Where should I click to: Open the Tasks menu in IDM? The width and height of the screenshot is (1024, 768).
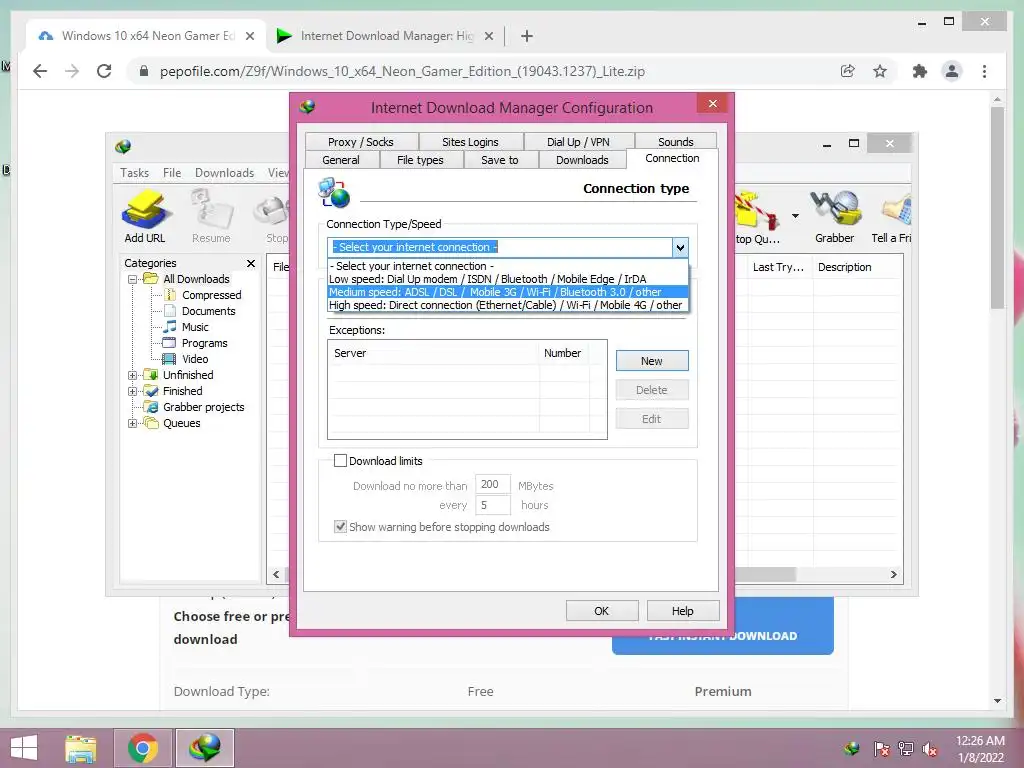135,172
